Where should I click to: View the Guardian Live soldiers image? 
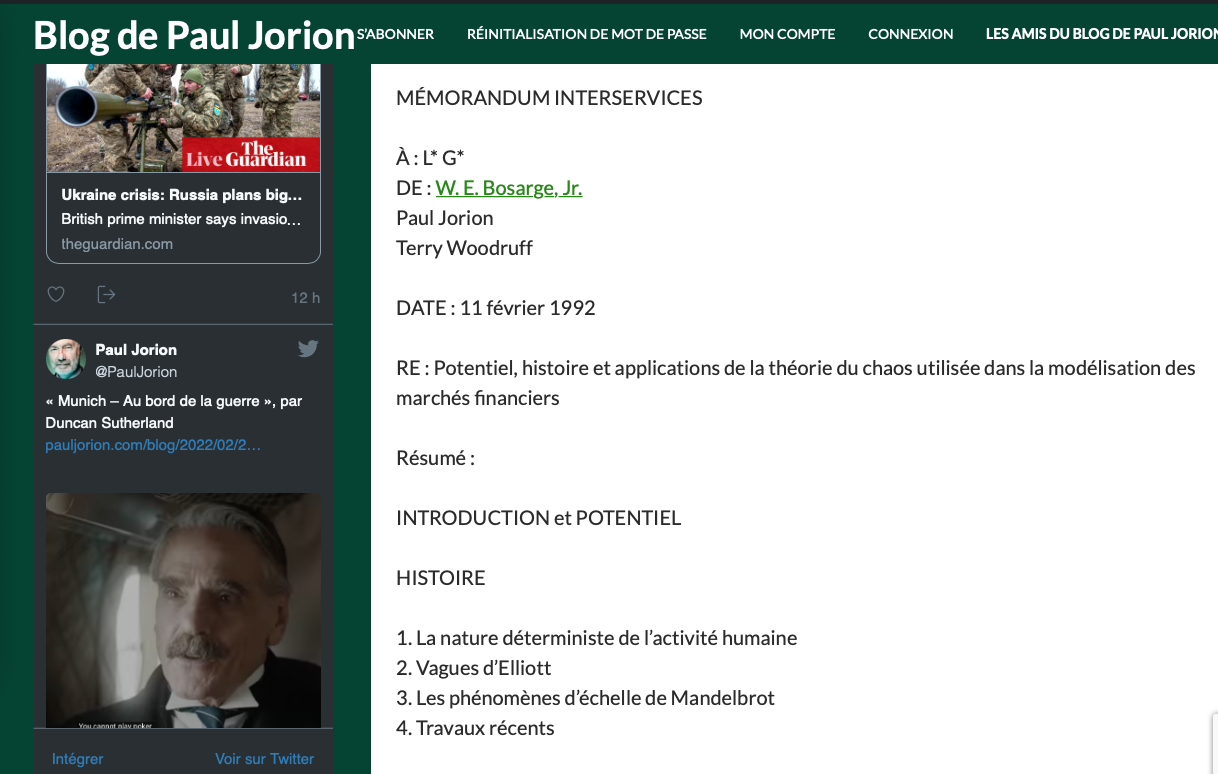[184, 118]
